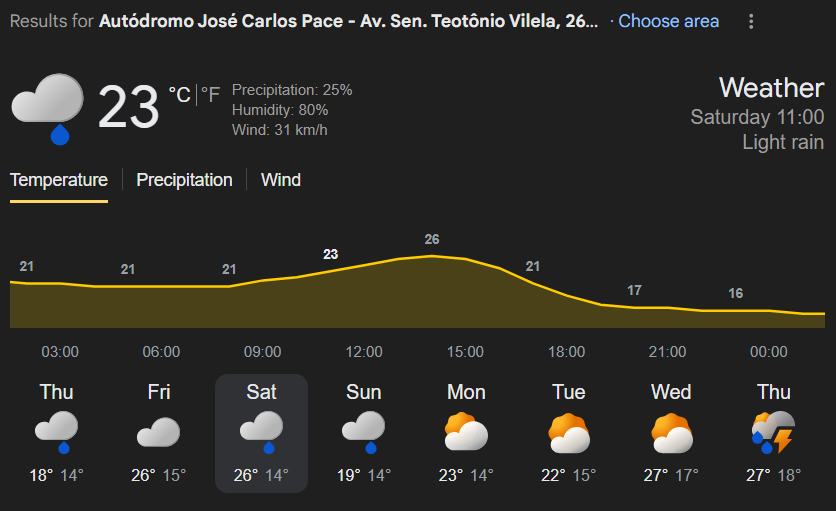Click Friday's cloudy forecast icon

pos(159,432)
